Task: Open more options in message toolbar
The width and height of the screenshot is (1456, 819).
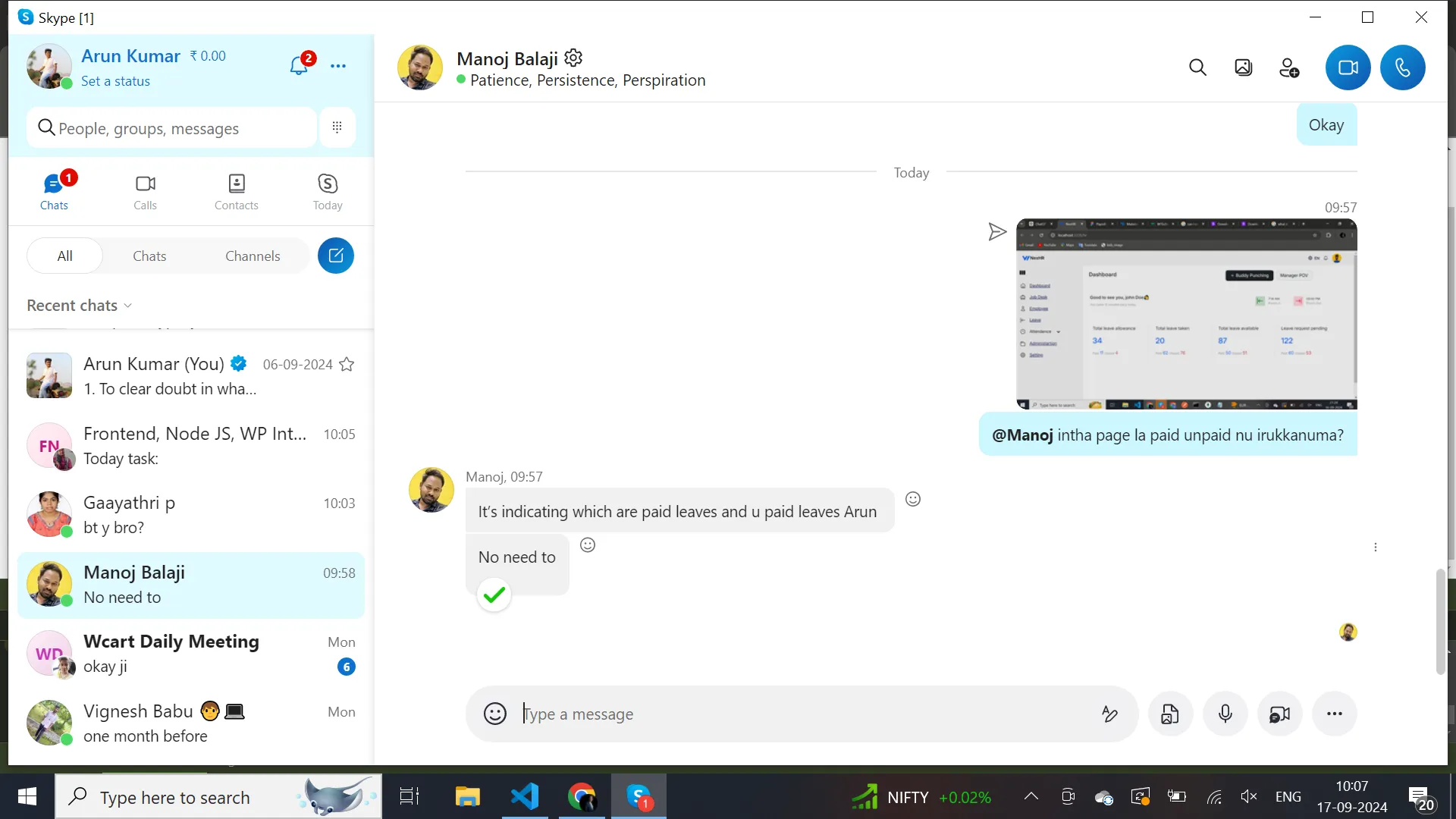Action: (1334, 714)
